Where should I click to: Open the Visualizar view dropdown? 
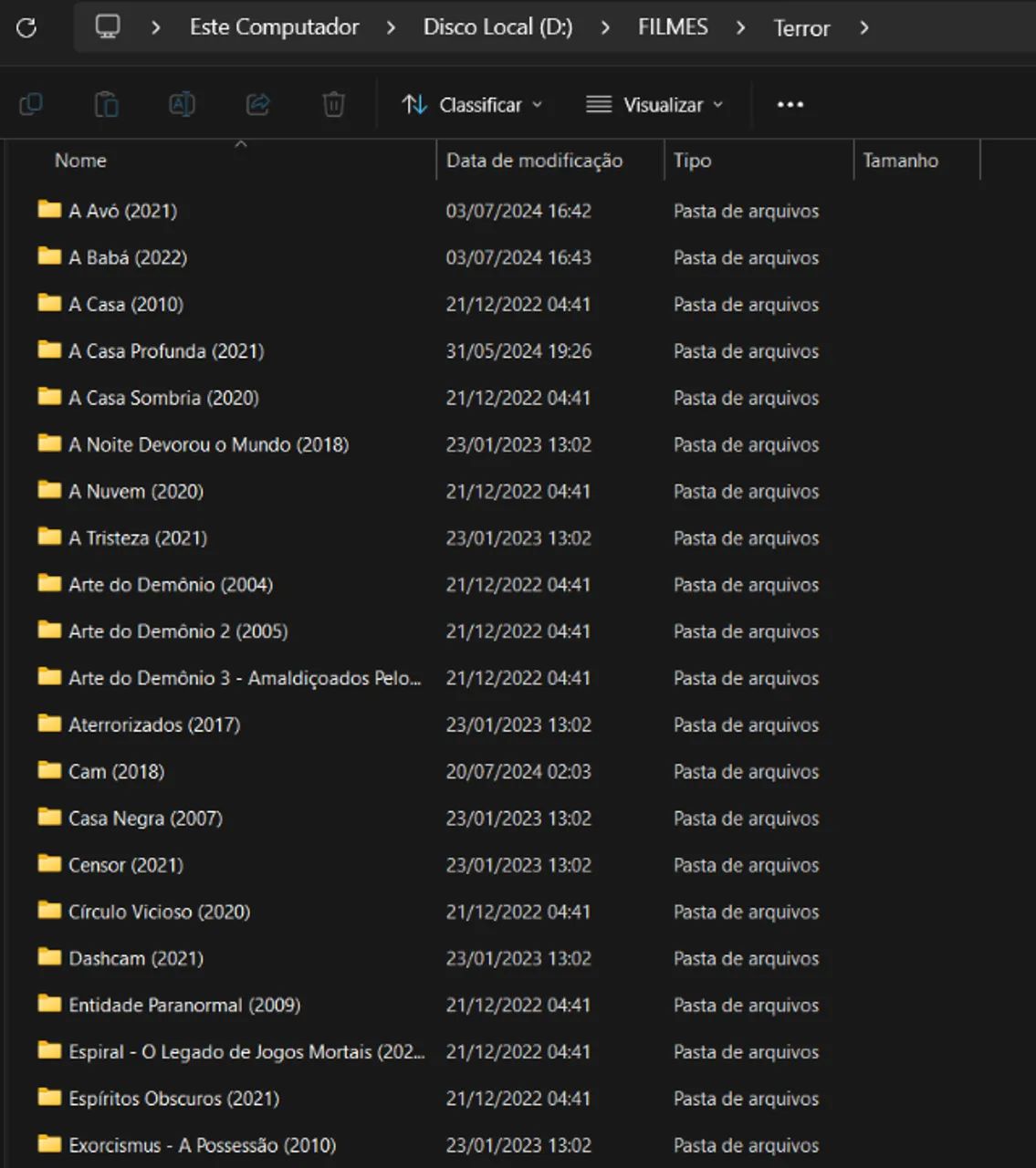tap(654, 105)
